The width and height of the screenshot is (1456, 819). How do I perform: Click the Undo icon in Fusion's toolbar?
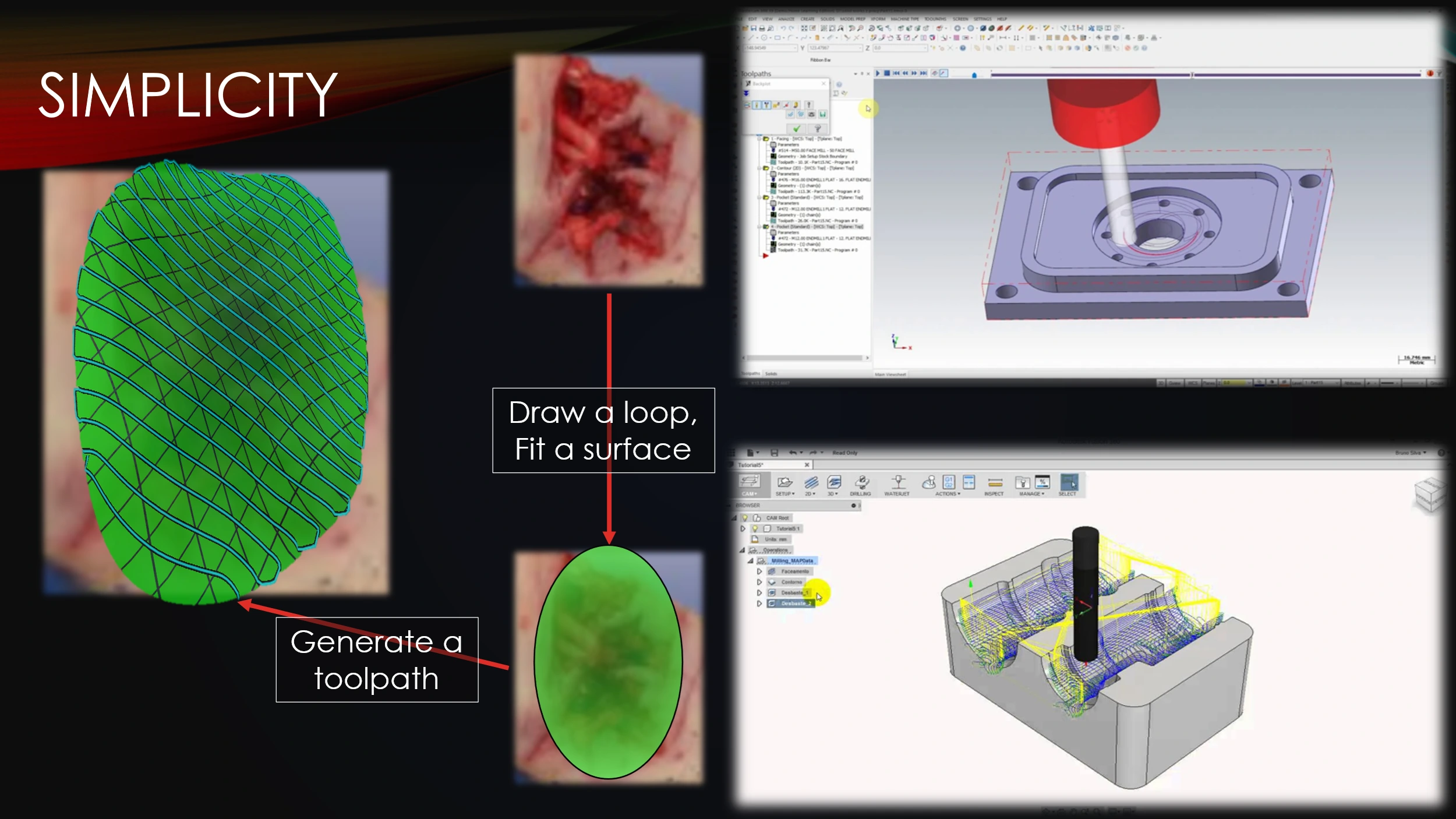coord(793,453)
